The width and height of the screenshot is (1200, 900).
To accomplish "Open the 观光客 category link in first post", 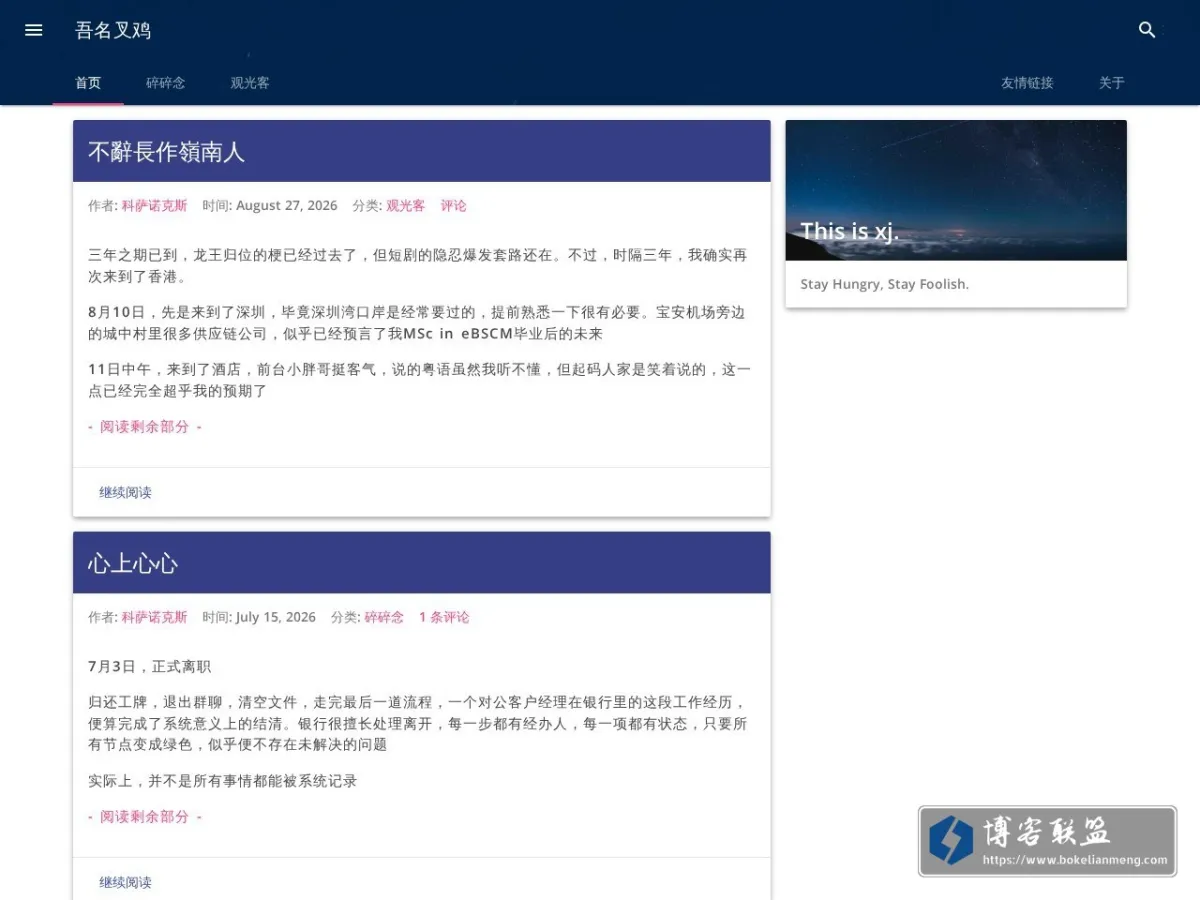I will pyautogui.click(x=406, y=206).
